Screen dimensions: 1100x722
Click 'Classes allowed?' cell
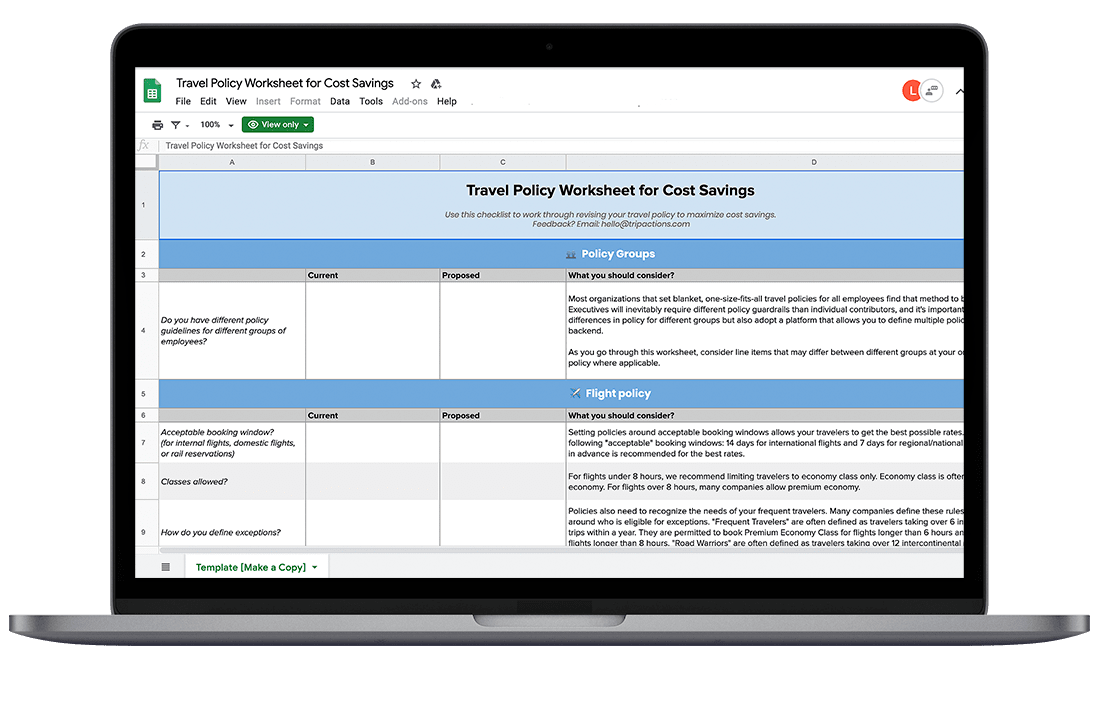[x=232, y=481]
